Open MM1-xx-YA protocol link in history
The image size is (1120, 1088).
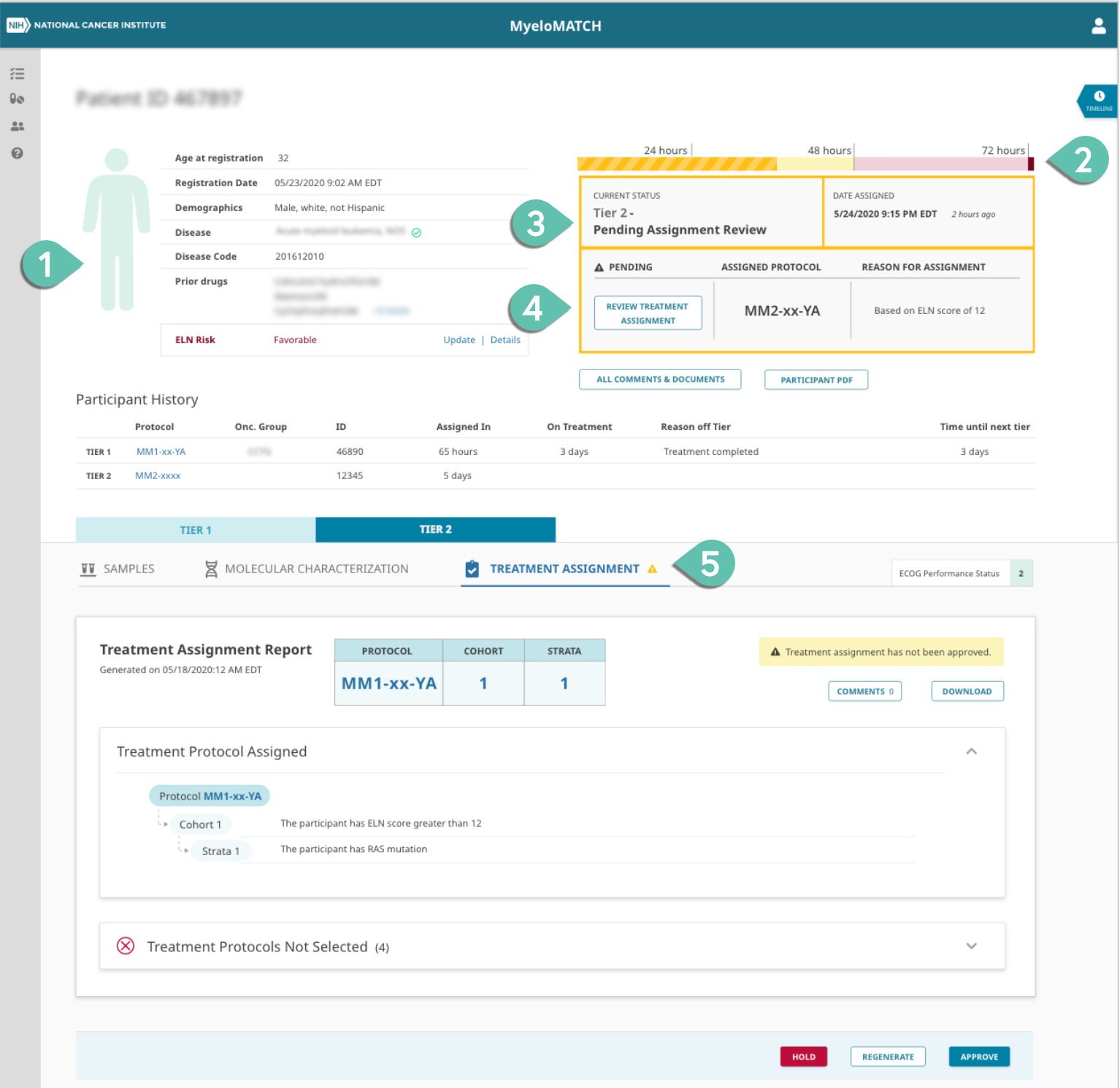(x=161, y=452)
